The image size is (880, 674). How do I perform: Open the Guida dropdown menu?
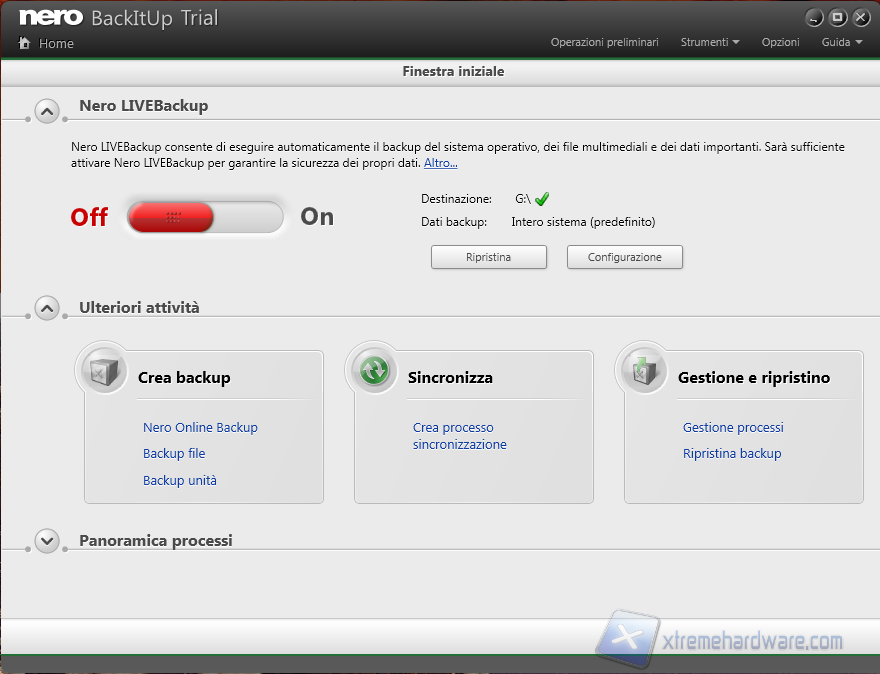click(x=842, y=42)
